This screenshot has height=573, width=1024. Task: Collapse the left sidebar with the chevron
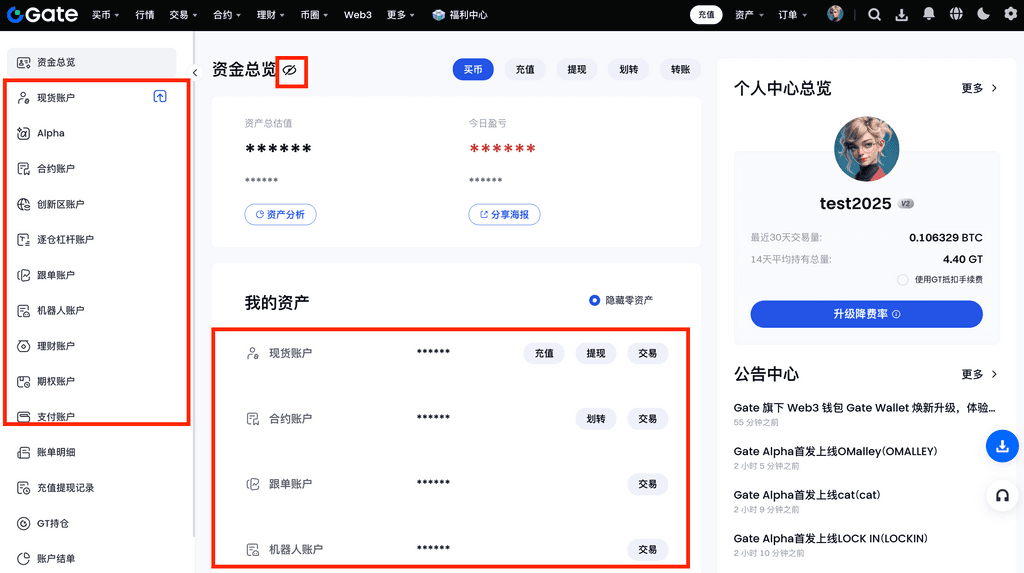tap(195, 72)
